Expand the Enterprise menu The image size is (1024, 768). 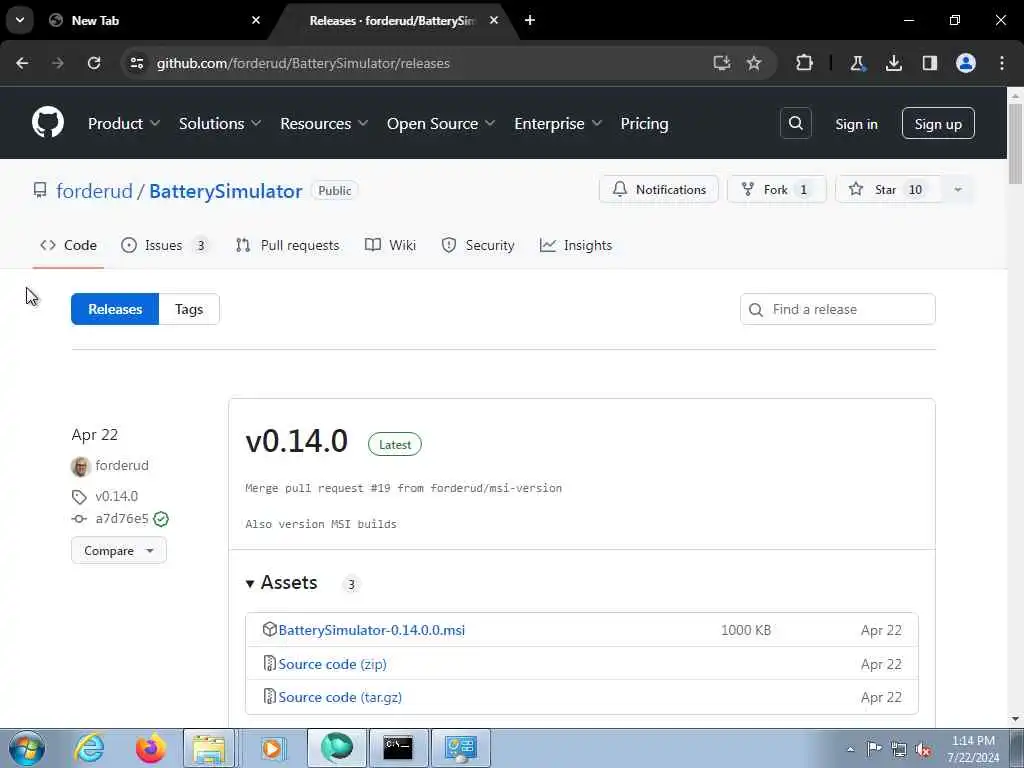(x=558, y=123)
